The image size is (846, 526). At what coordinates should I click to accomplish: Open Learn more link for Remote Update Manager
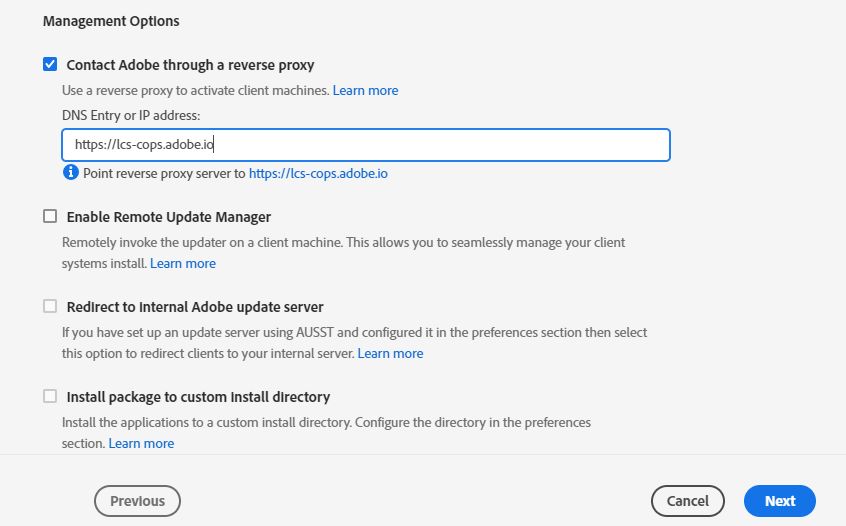pyautogui.click(x=182, y=263)
